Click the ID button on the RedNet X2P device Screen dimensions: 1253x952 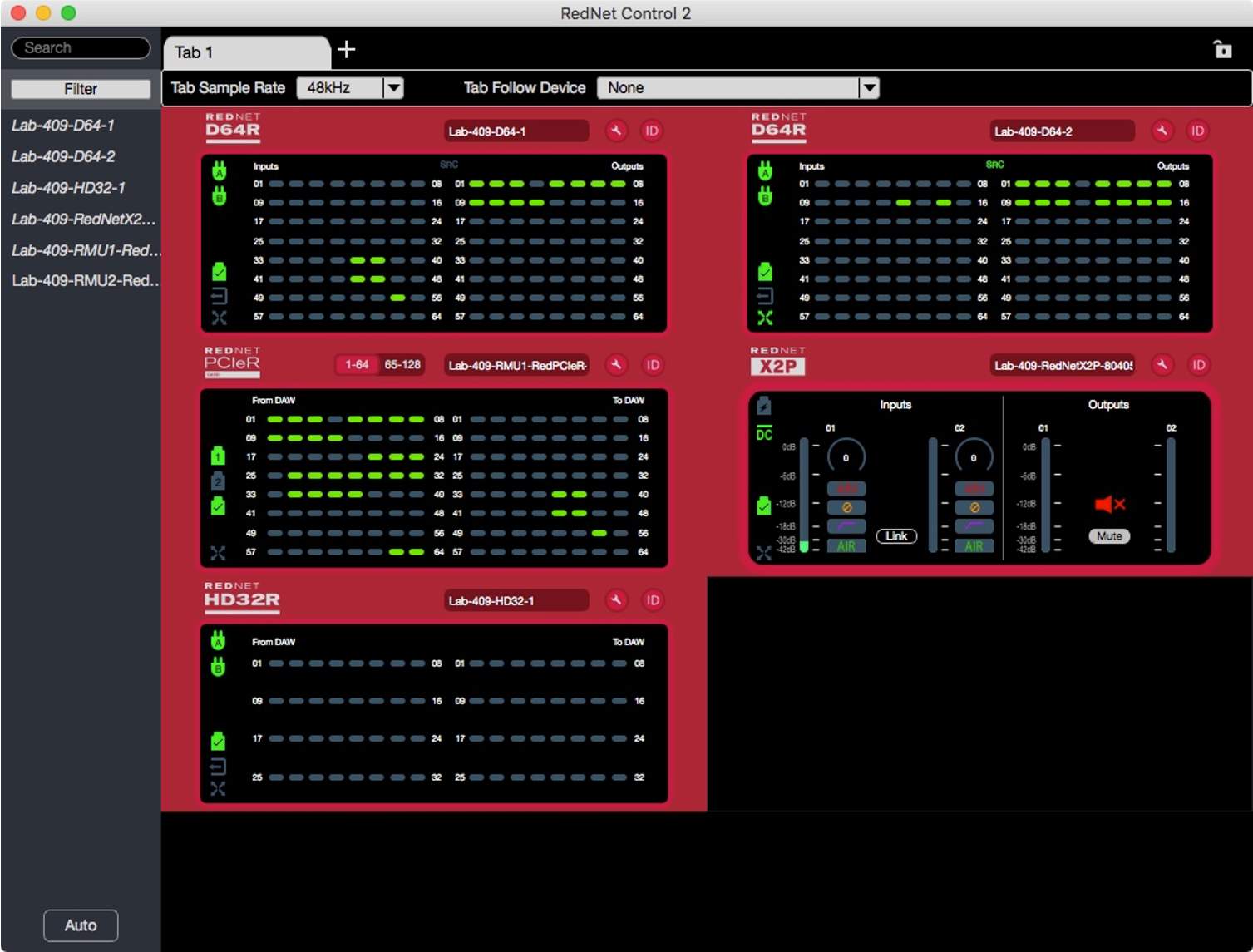(1197, 365)
